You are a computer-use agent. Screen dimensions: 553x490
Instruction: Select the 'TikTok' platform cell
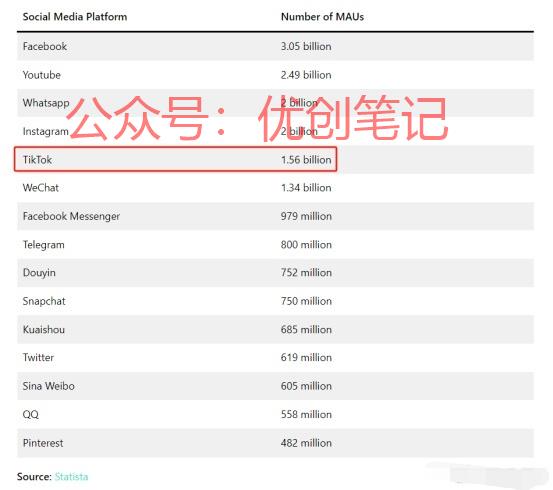37,160
